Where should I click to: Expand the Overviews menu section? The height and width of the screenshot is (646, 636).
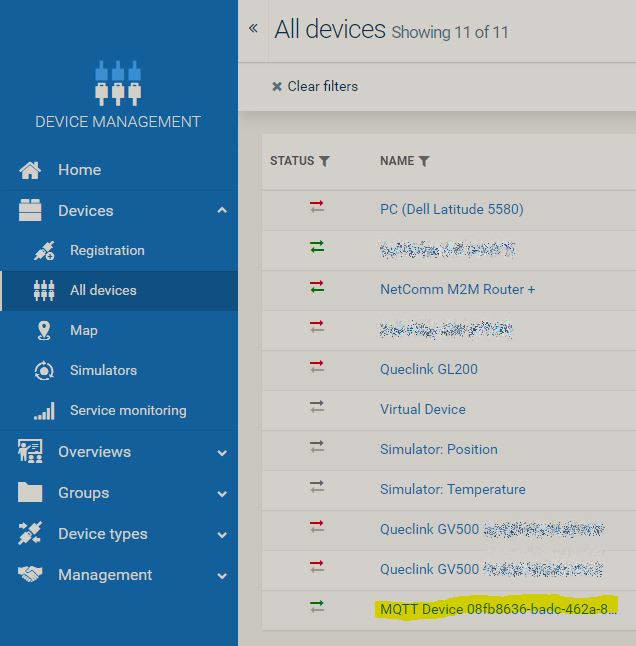222,453
